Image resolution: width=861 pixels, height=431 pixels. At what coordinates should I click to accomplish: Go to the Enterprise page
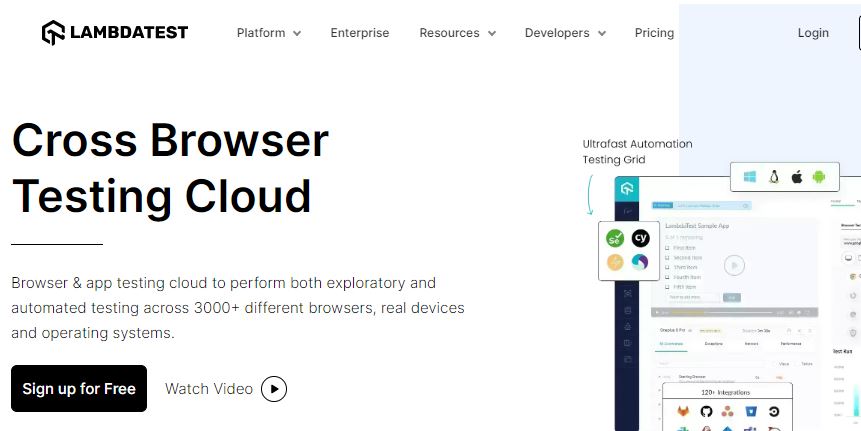tap(360, 33)
